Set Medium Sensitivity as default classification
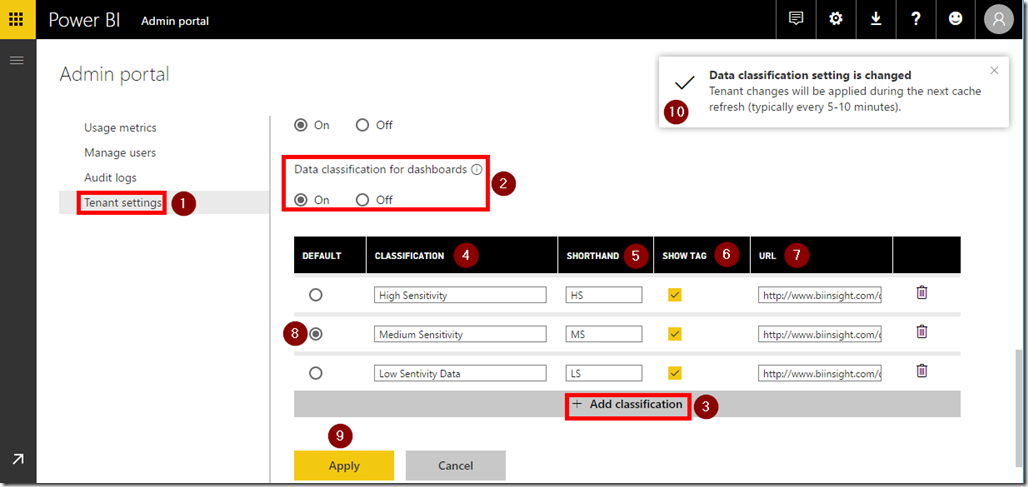Screen dimensions: 1028x487 [x=316, y=334]
